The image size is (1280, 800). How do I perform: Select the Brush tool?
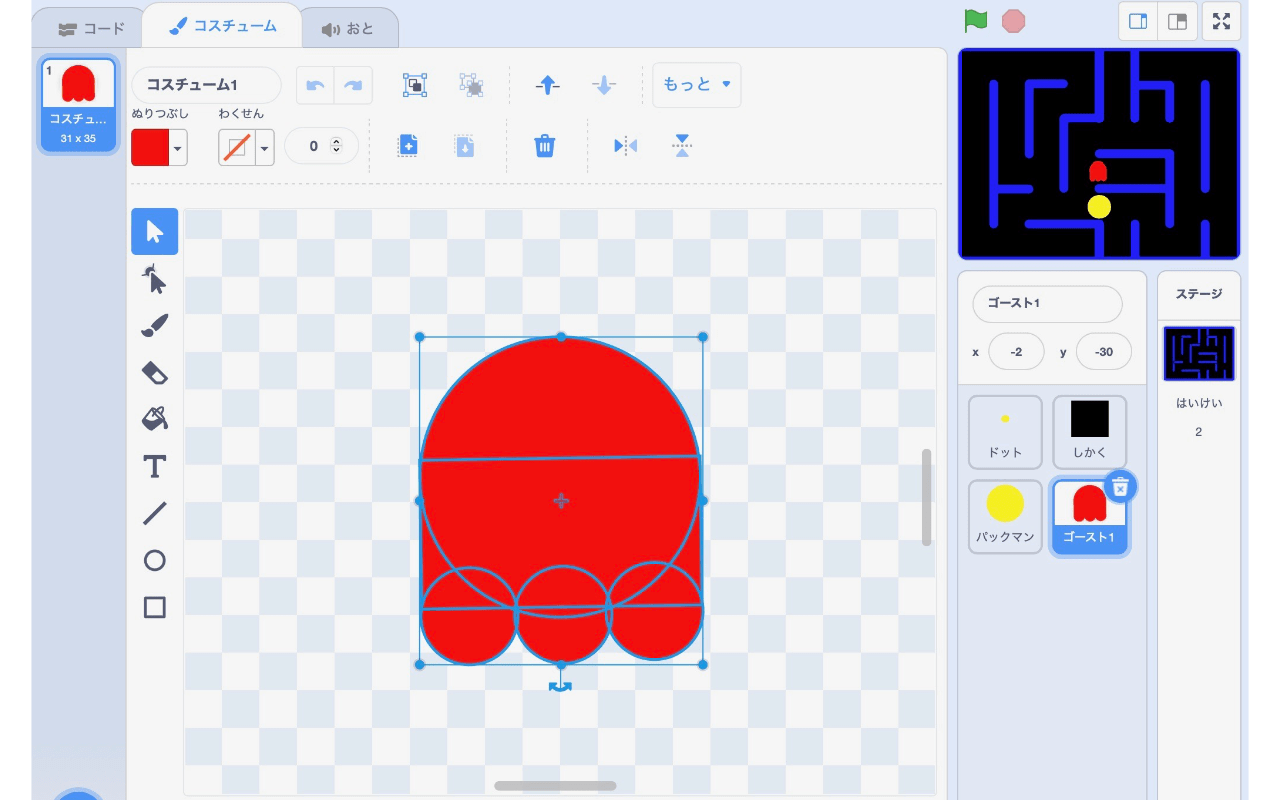tap(155, 326)
